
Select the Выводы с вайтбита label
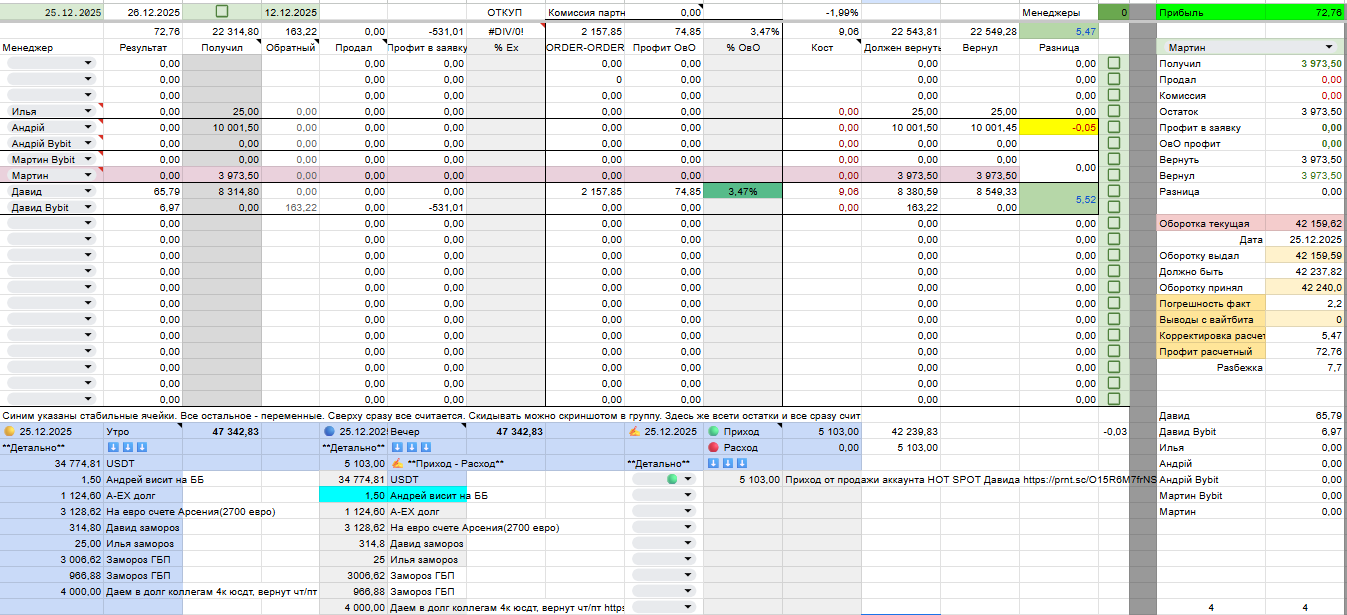pos(1211,319)
